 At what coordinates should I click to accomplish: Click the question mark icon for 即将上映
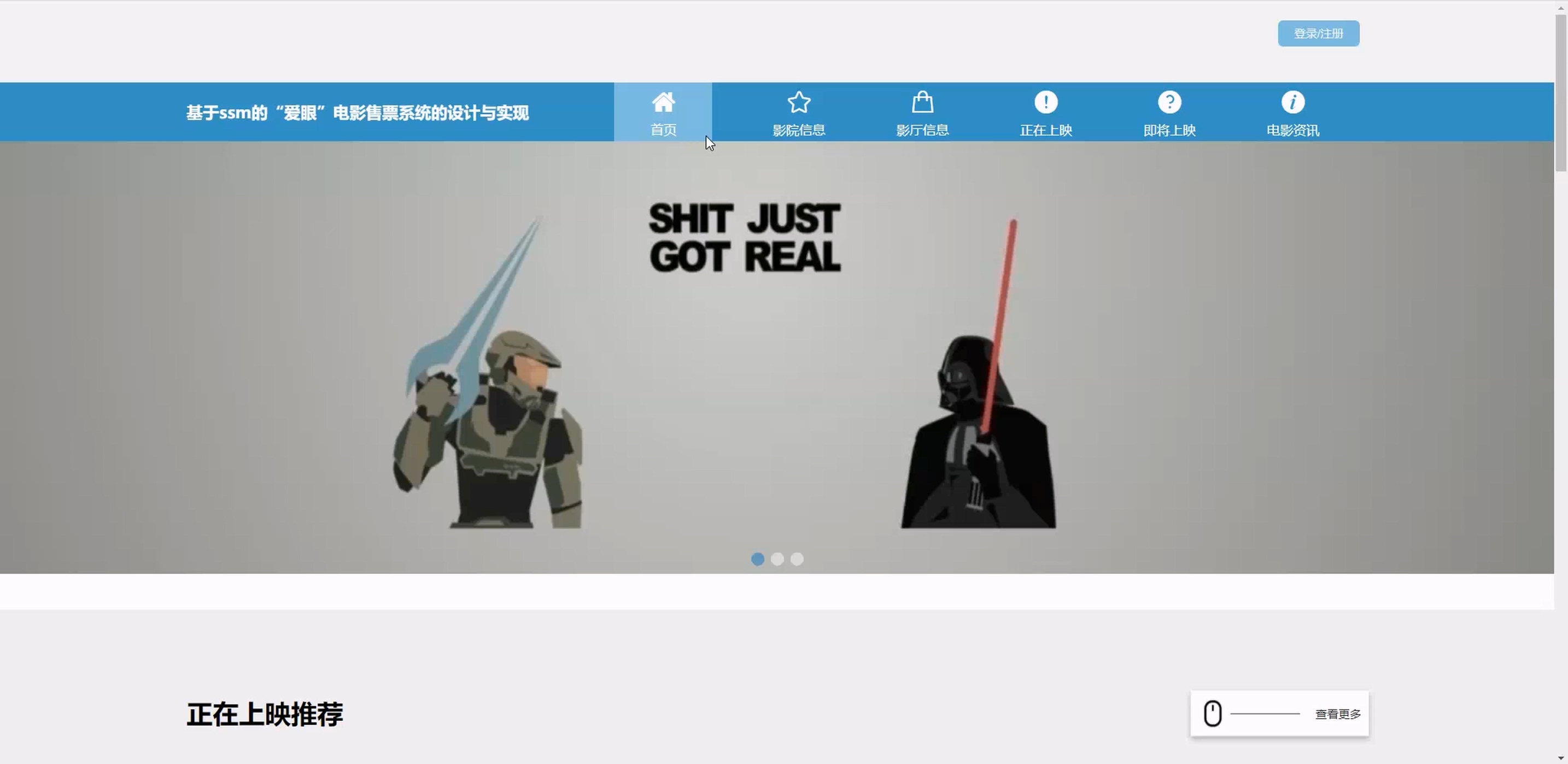[x=1169, y=102]
